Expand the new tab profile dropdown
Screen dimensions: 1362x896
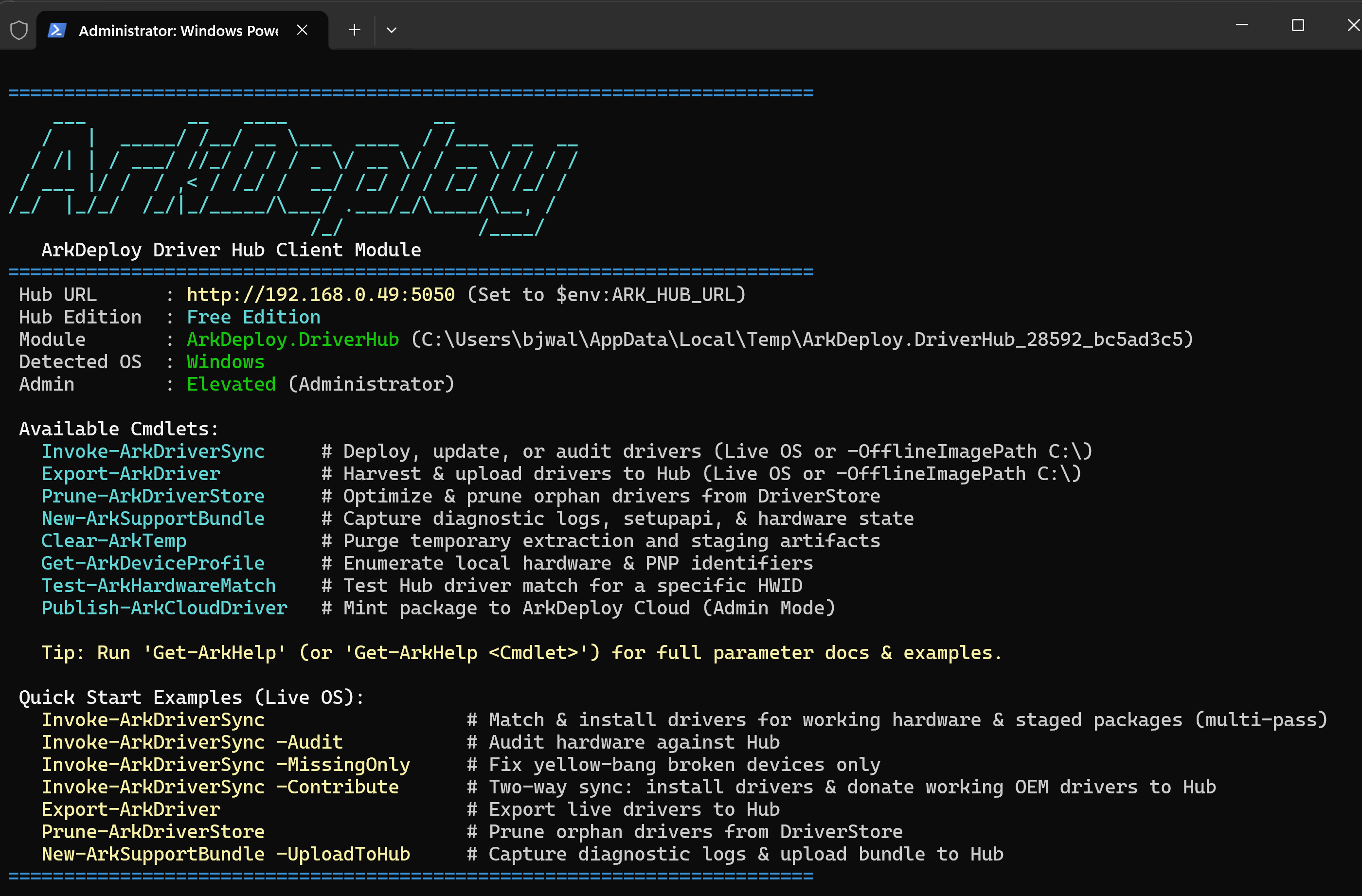[x=392, y=30]
